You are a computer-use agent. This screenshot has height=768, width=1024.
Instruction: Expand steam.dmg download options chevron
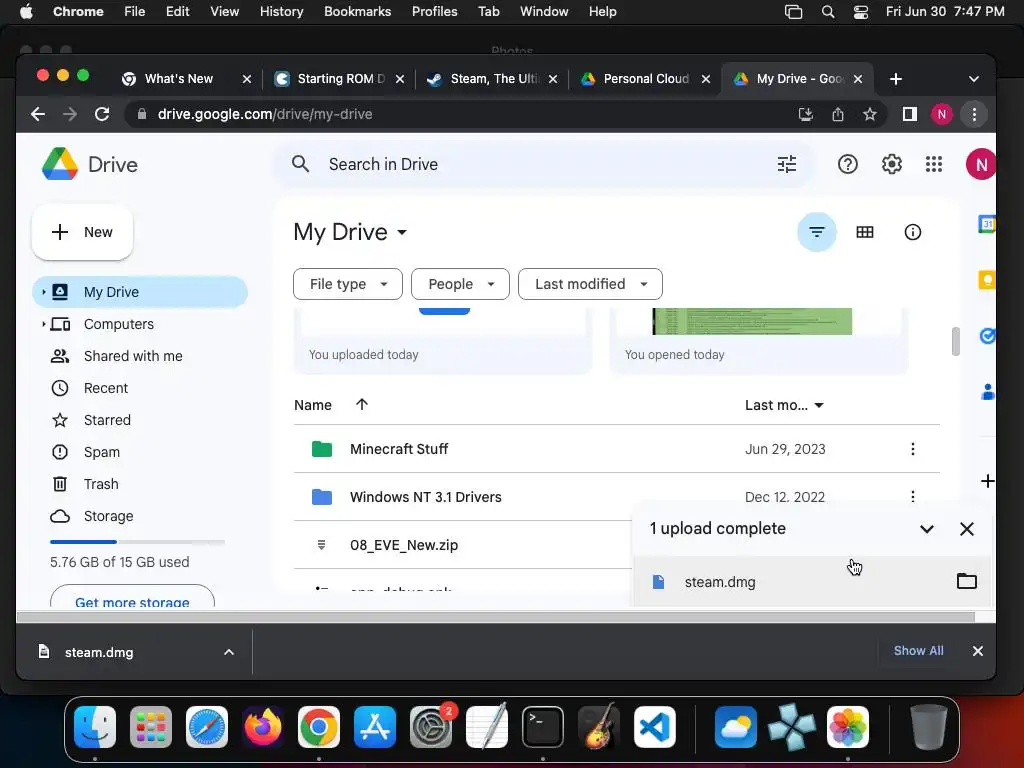(x=229, y=652)
